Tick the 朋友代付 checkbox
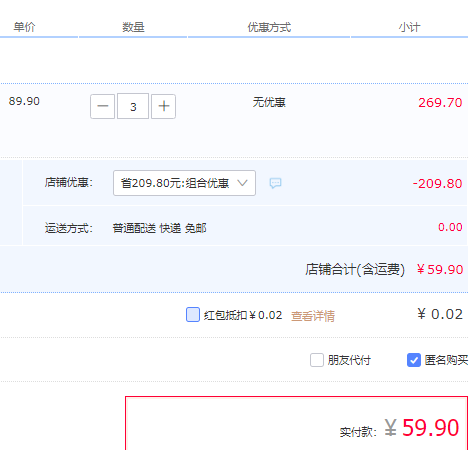The width and height of the screenshot is (473, 450). (317, 360)
